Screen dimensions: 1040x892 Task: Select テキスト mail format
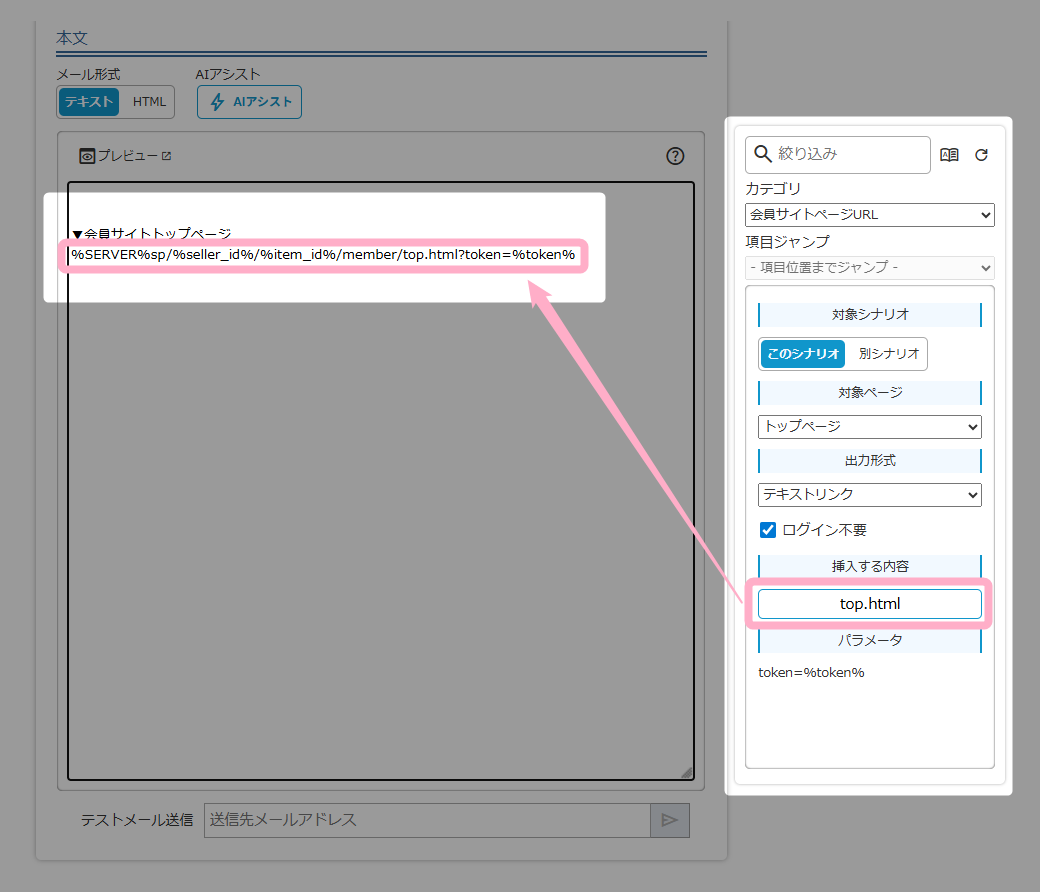(x=89, y=102)
